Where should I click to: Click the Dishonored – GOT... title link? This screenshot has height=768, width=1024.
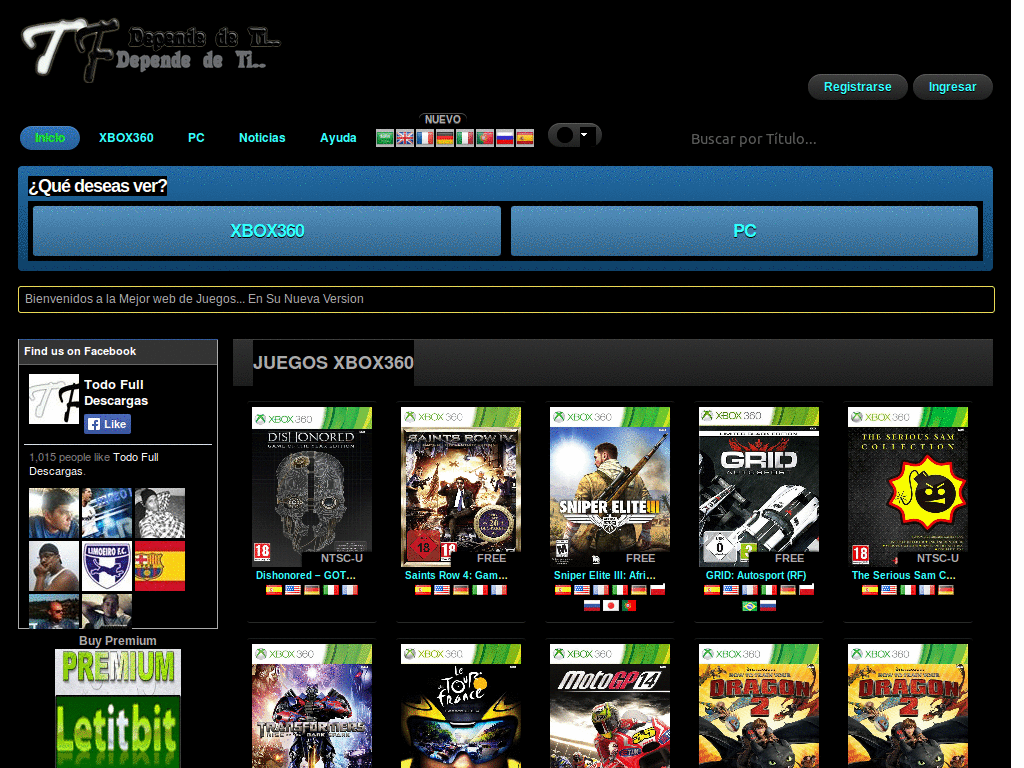tap(306, 575)
